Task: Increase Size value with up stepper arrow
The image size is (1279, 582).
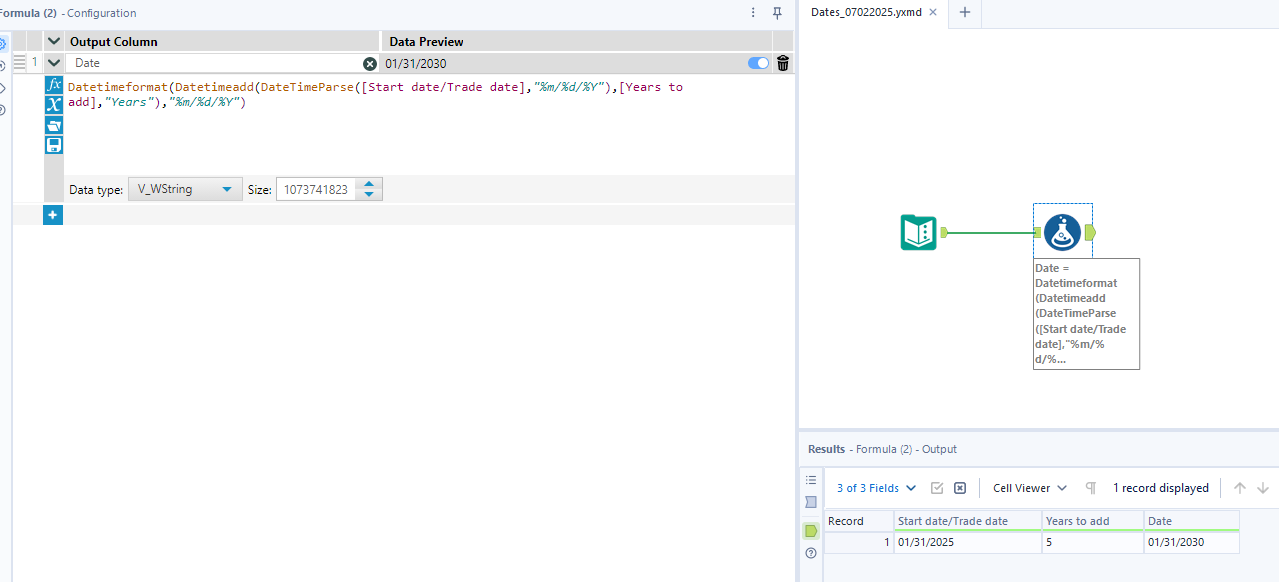Action: 368,184
